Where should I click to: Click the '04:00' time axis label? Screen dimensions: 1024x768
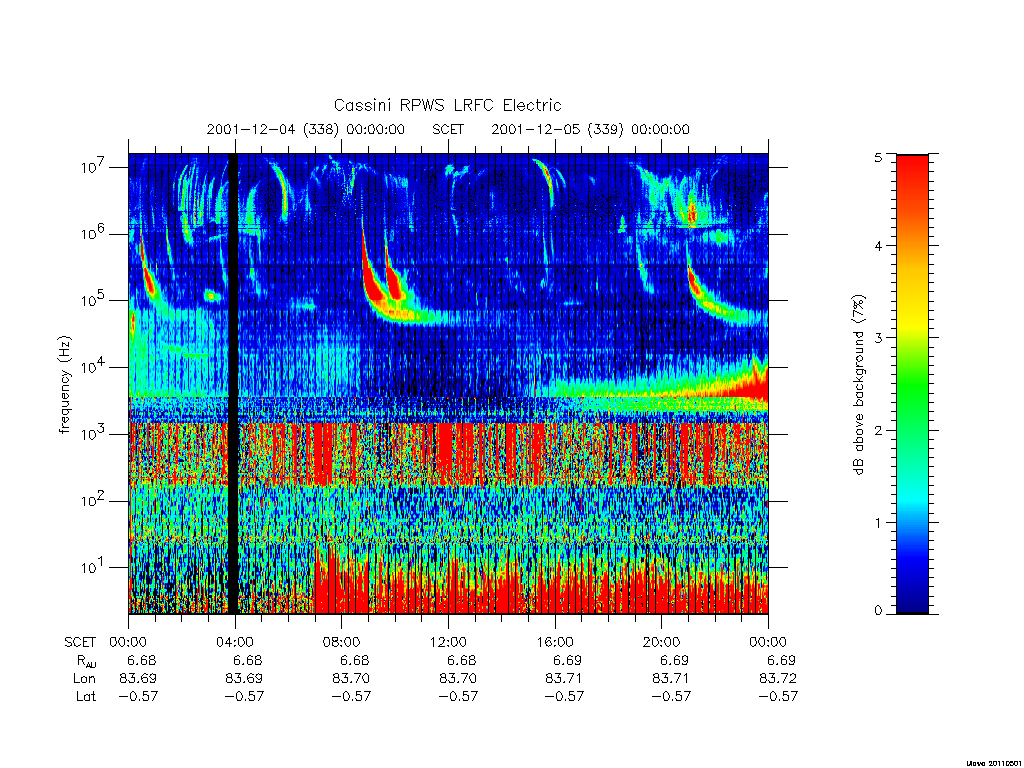point(235,642)
